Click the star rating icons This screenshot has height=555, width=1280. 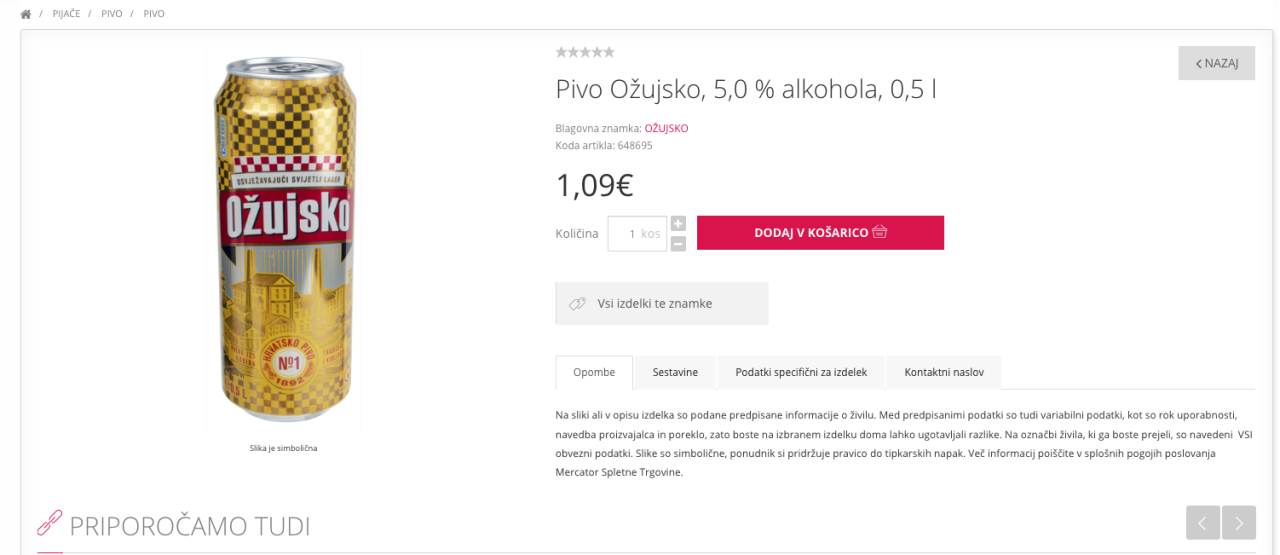coord(585,52)
